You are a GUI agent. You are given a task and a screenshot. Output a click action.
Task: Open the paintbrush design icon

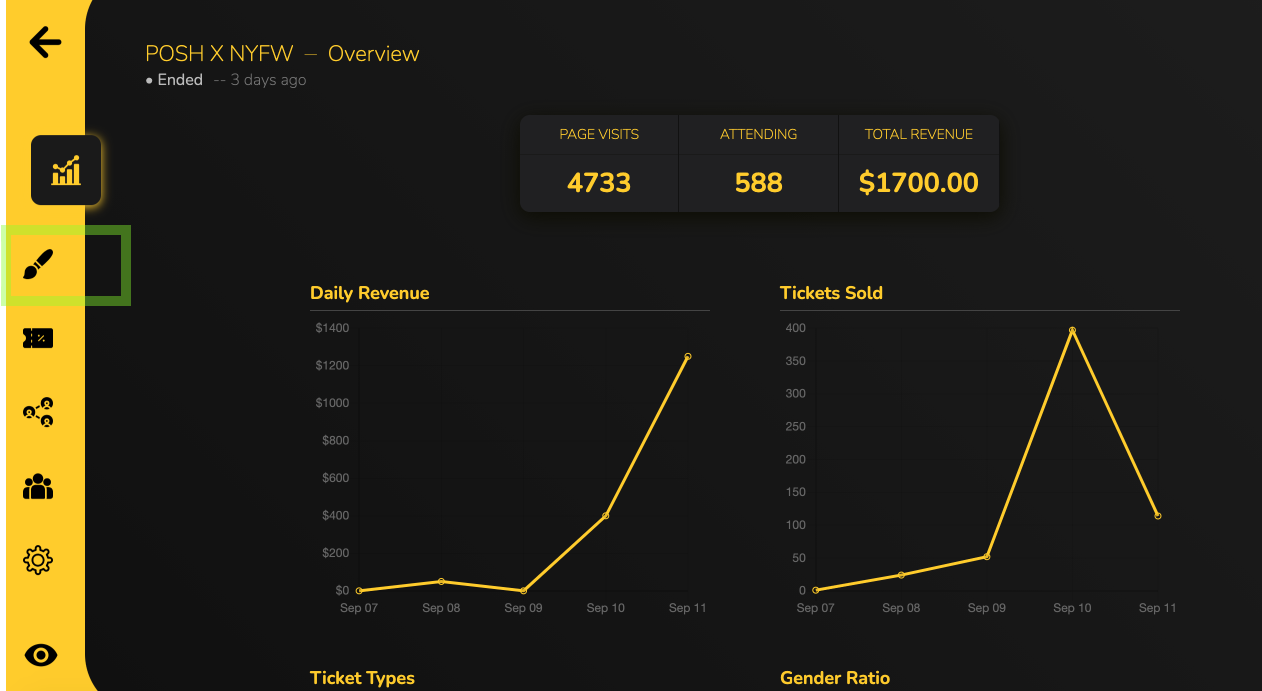coord(38,265)
